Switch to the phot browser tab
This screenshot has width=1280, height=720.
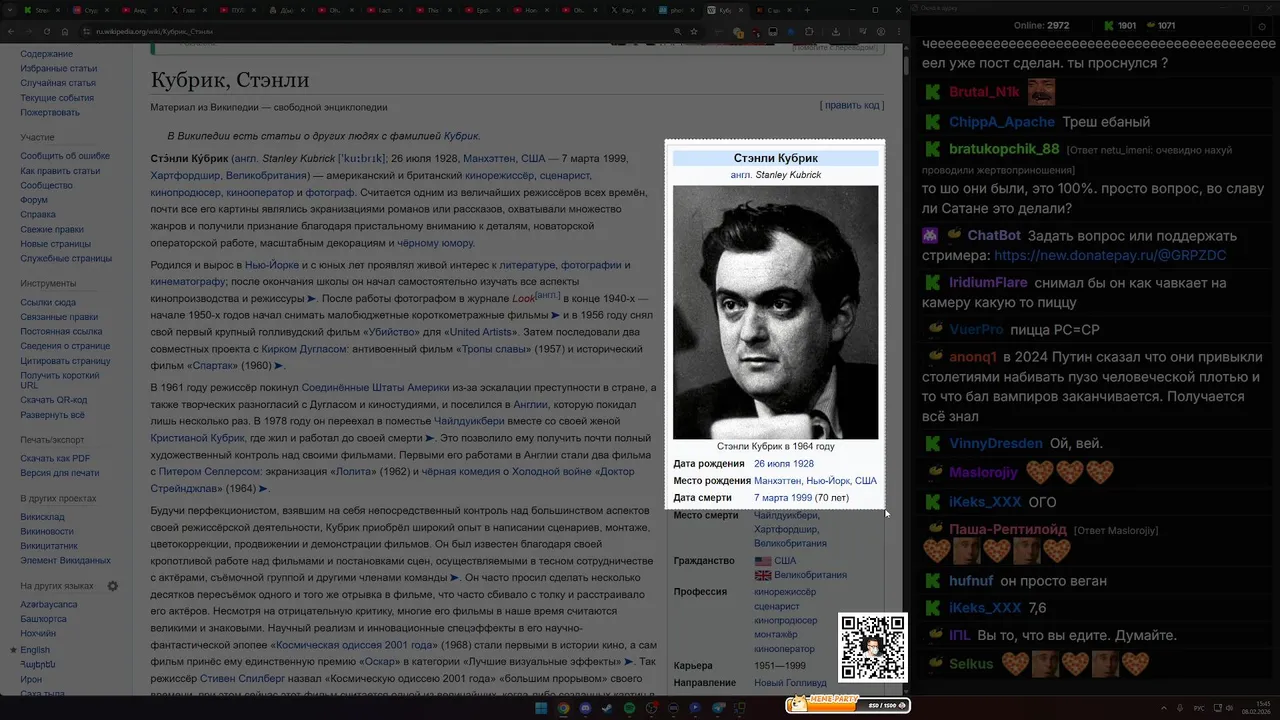click(x=678, y=10)
